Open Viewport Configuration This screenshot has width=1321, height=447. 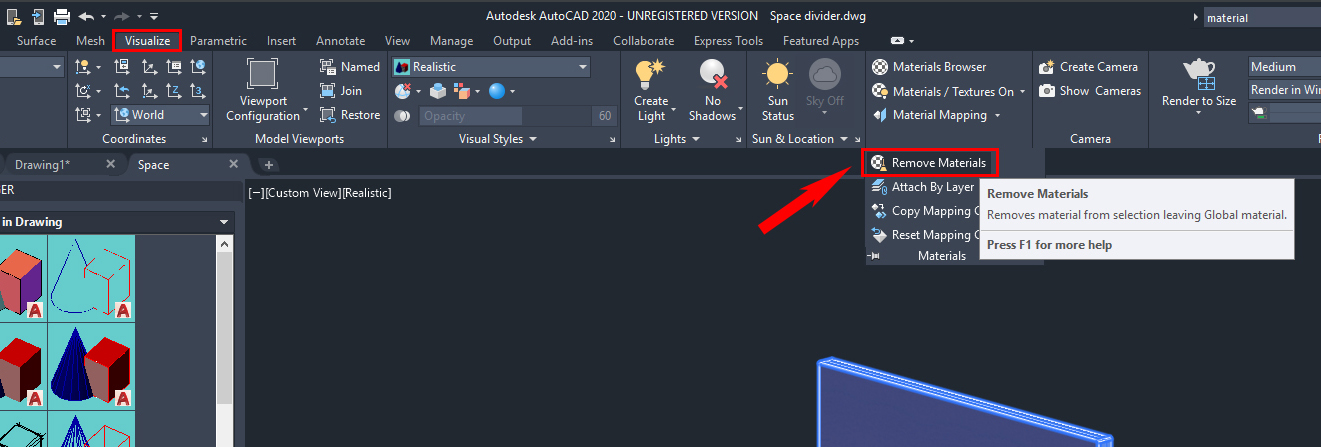(x=263, y=90)
